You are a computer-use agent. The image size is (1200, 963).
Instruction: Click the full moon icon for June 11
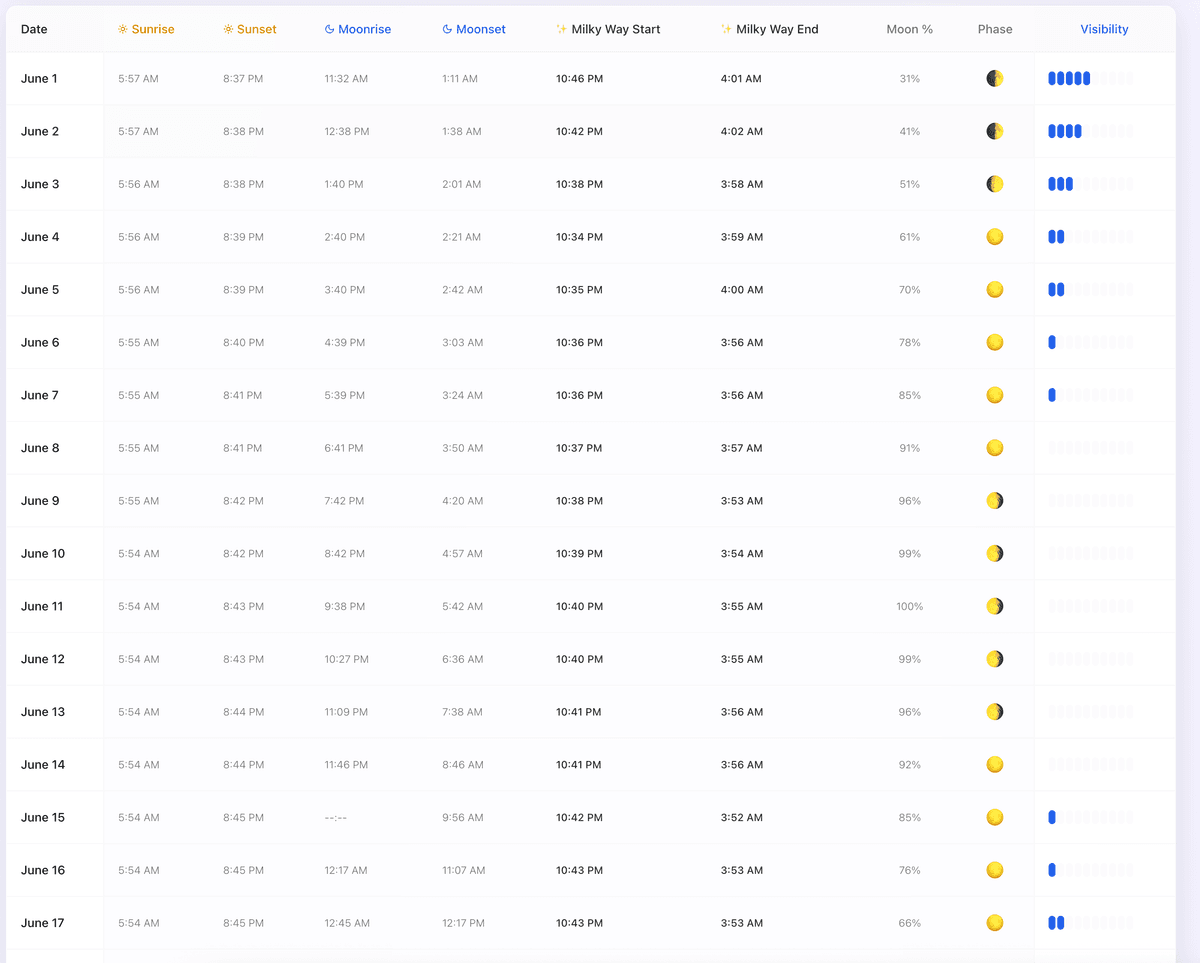tap(995, 607)
